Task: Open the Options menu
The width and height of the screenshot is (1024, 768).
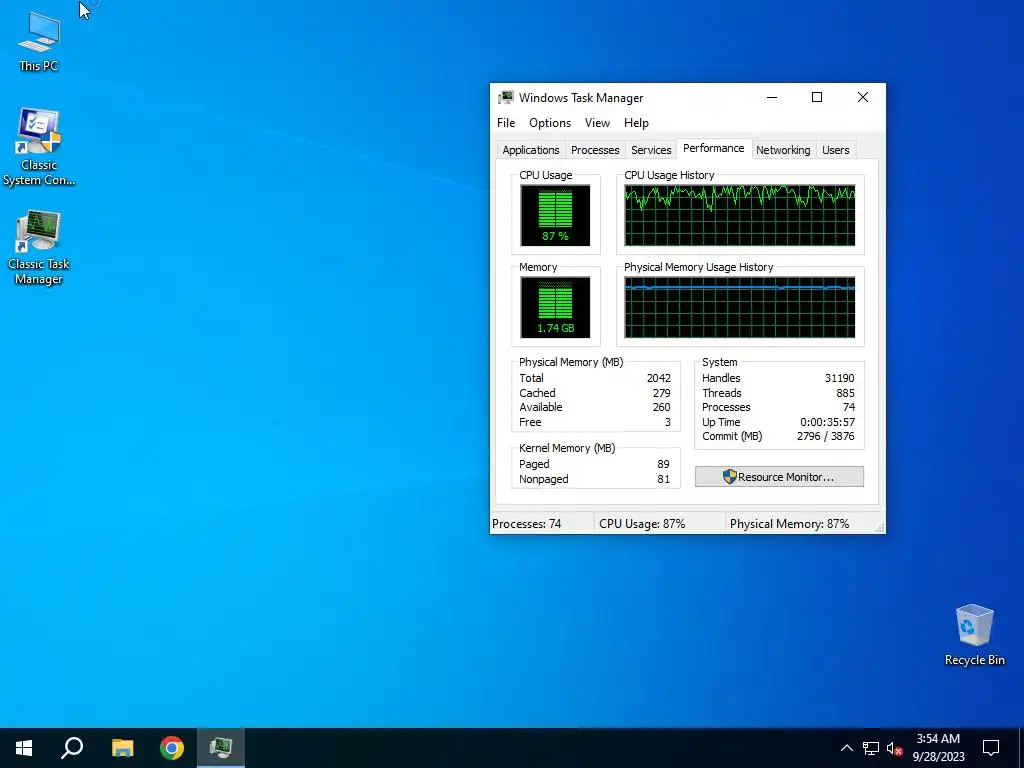Action: pyautogui.click(x=550, y=123)
